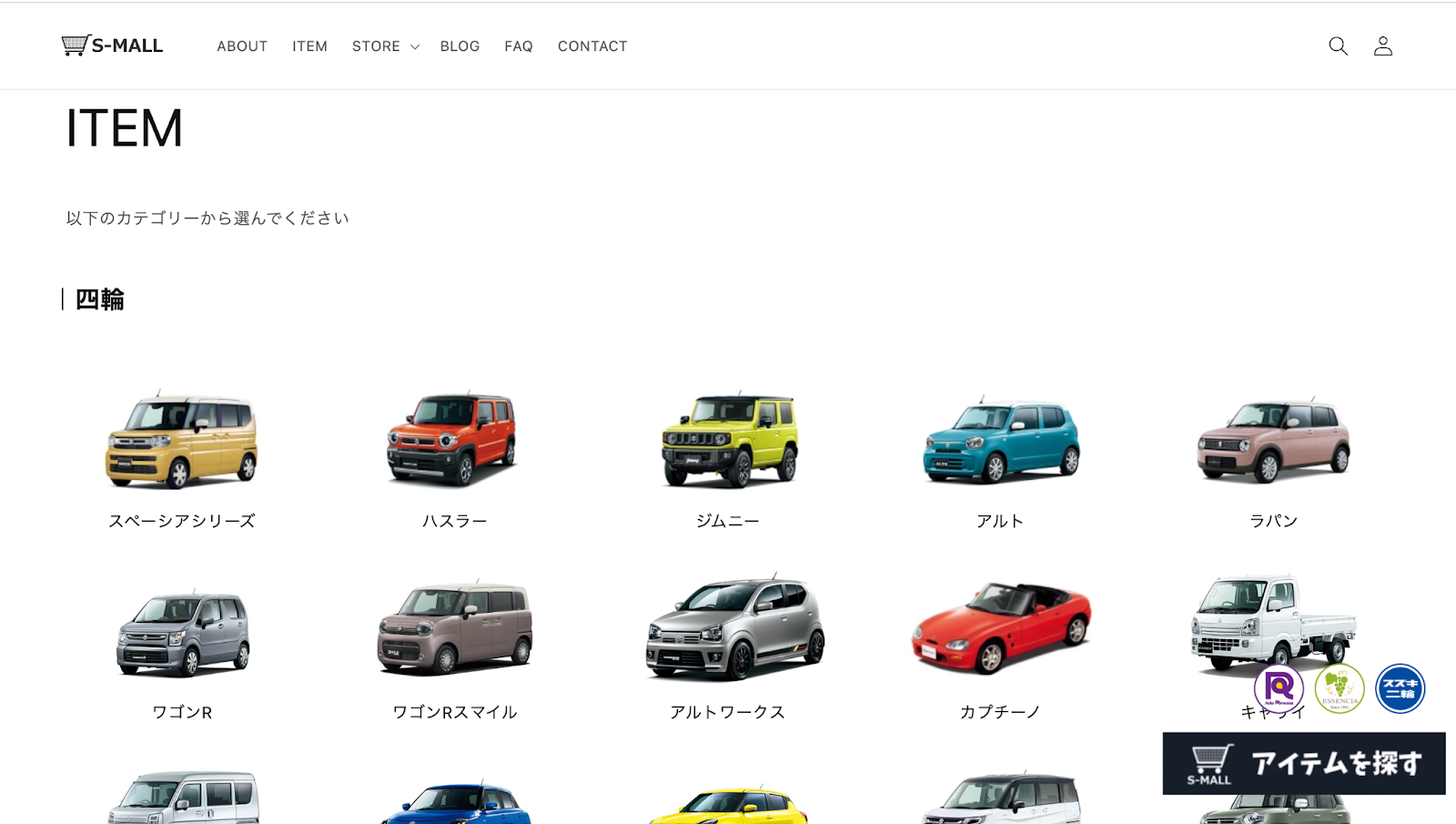
Task: Open the ハスラー category link
Action: pyautogui.click(x=454, y=521)
